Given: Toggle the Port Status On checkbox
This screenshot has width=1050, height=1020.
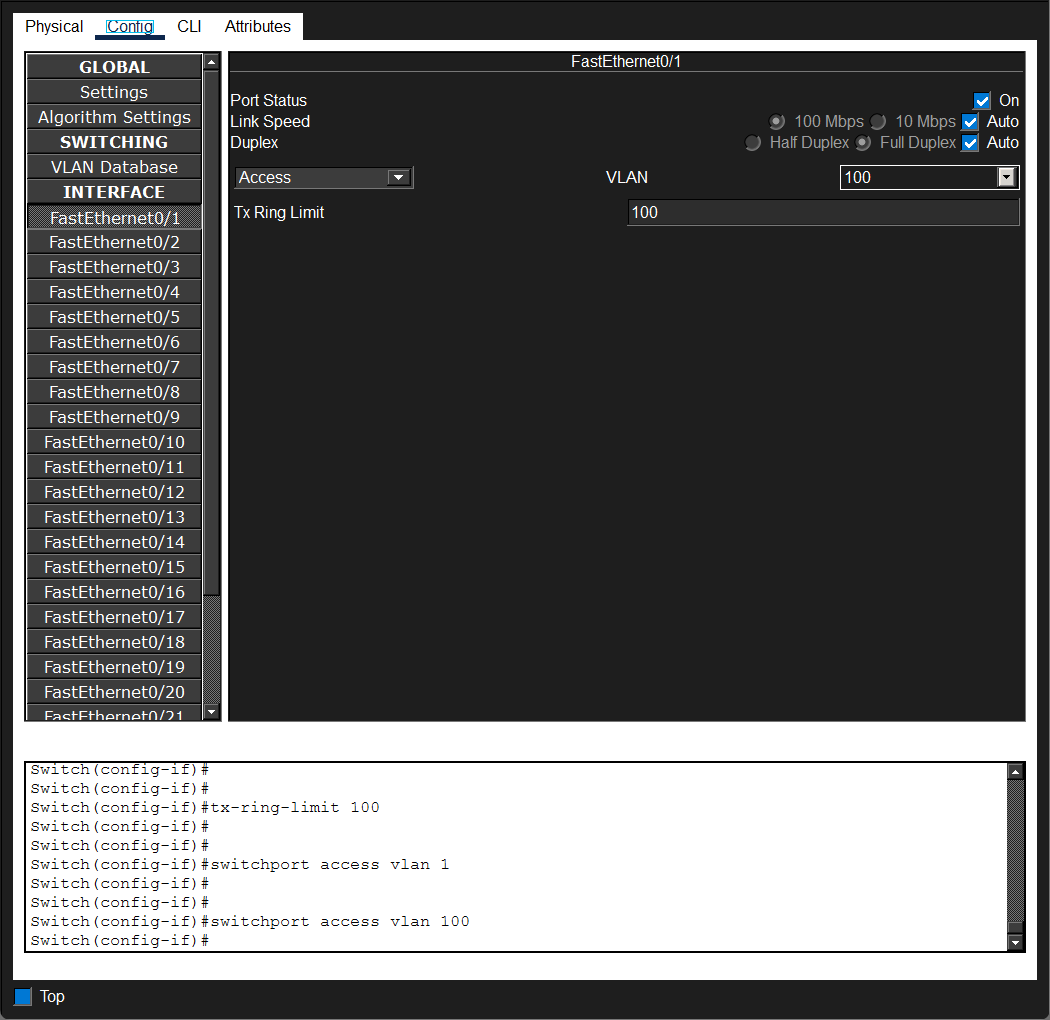Looking at the screenshot, I should click(982, 100).
